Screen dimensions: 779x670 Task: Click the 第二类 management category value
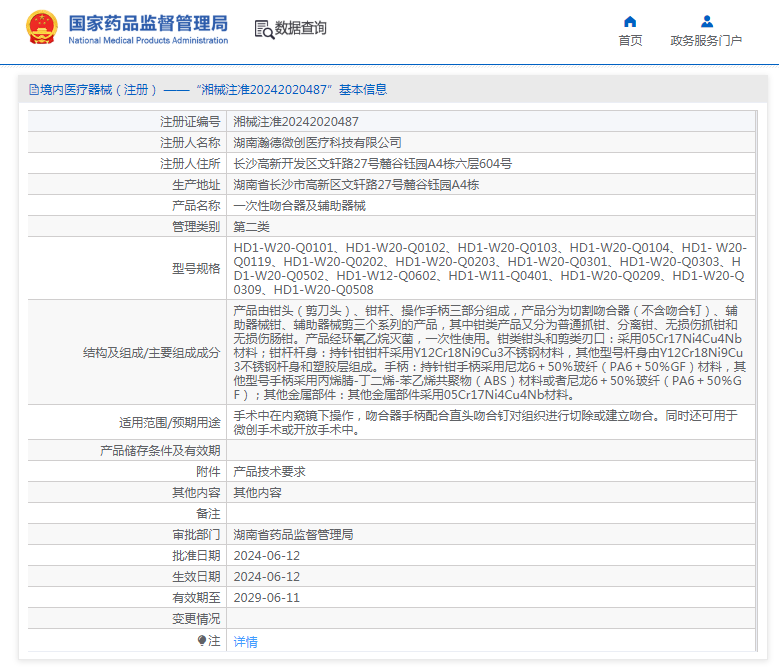coord(251,227)
